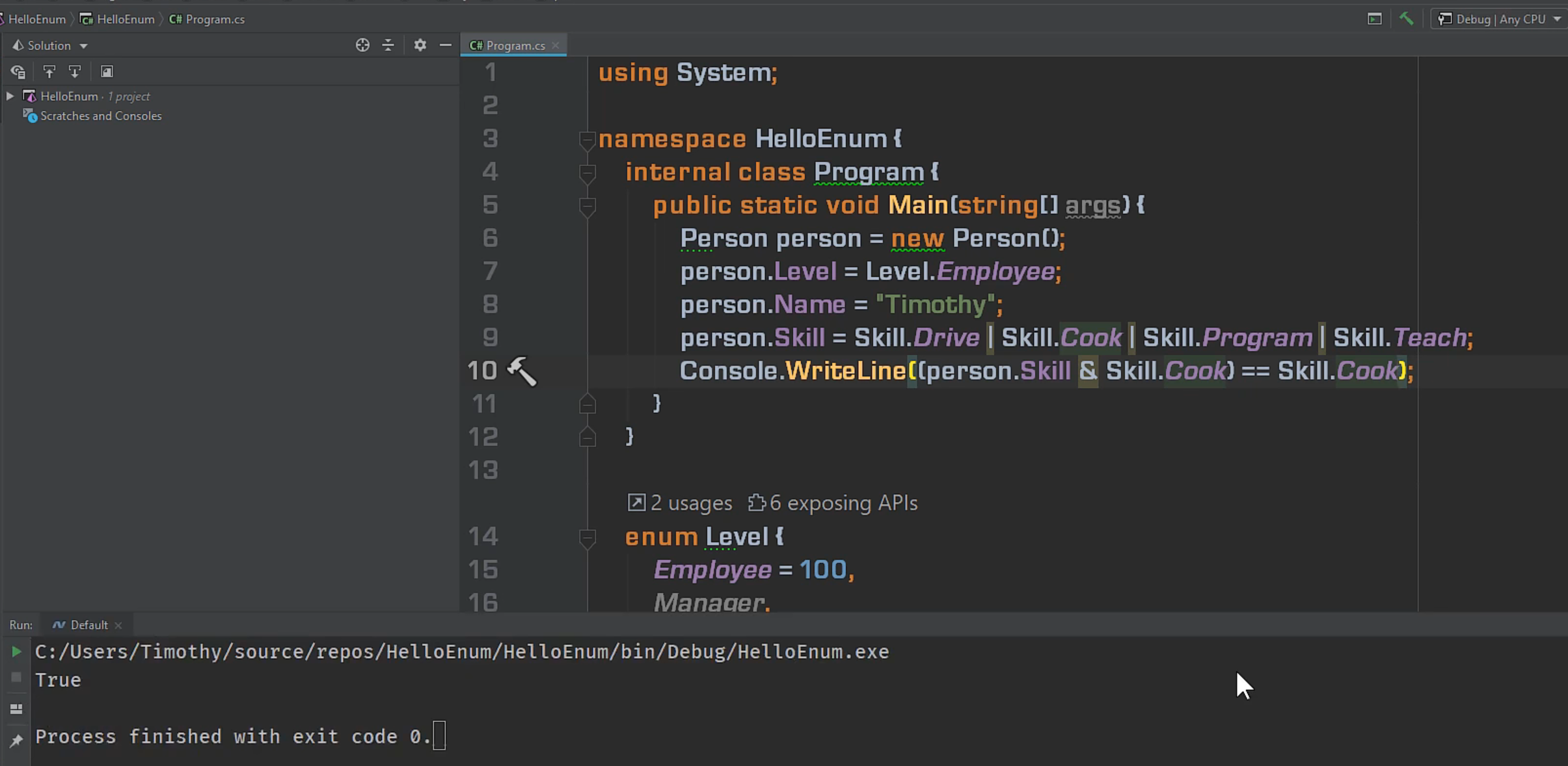The image size is (1568, 766).
Task: Click the fold end marker on line 11
Action: (x=587, y=404)
